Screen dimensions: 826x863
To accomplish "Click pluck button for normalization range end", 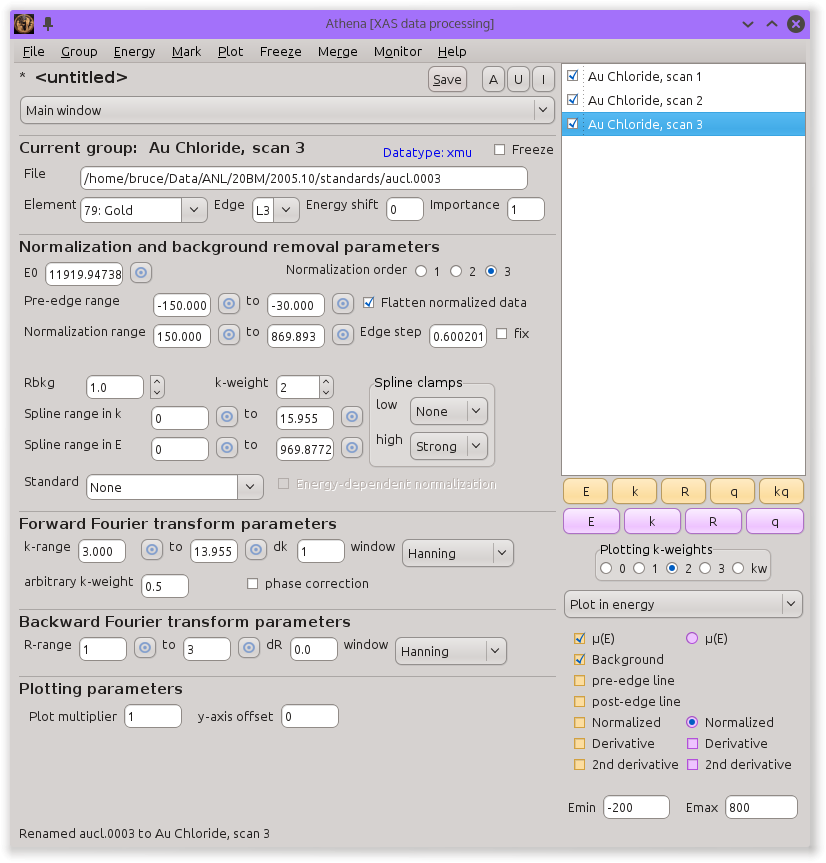I will coord(343,334).
